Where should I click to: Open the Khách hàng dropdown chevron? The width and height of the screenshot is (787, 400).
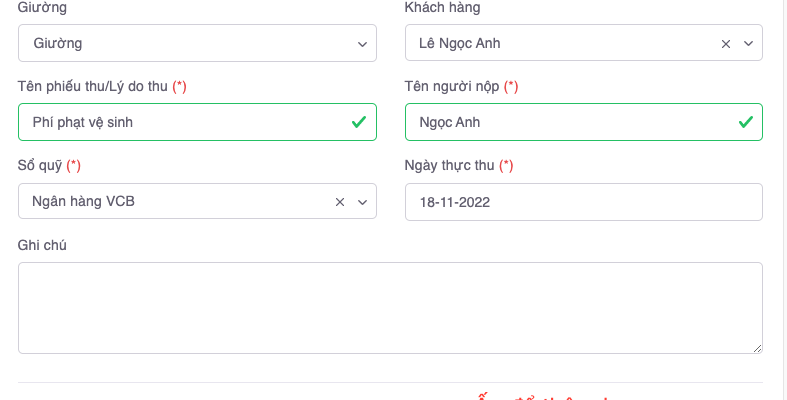pyautogui.click(x=748, y=44)
